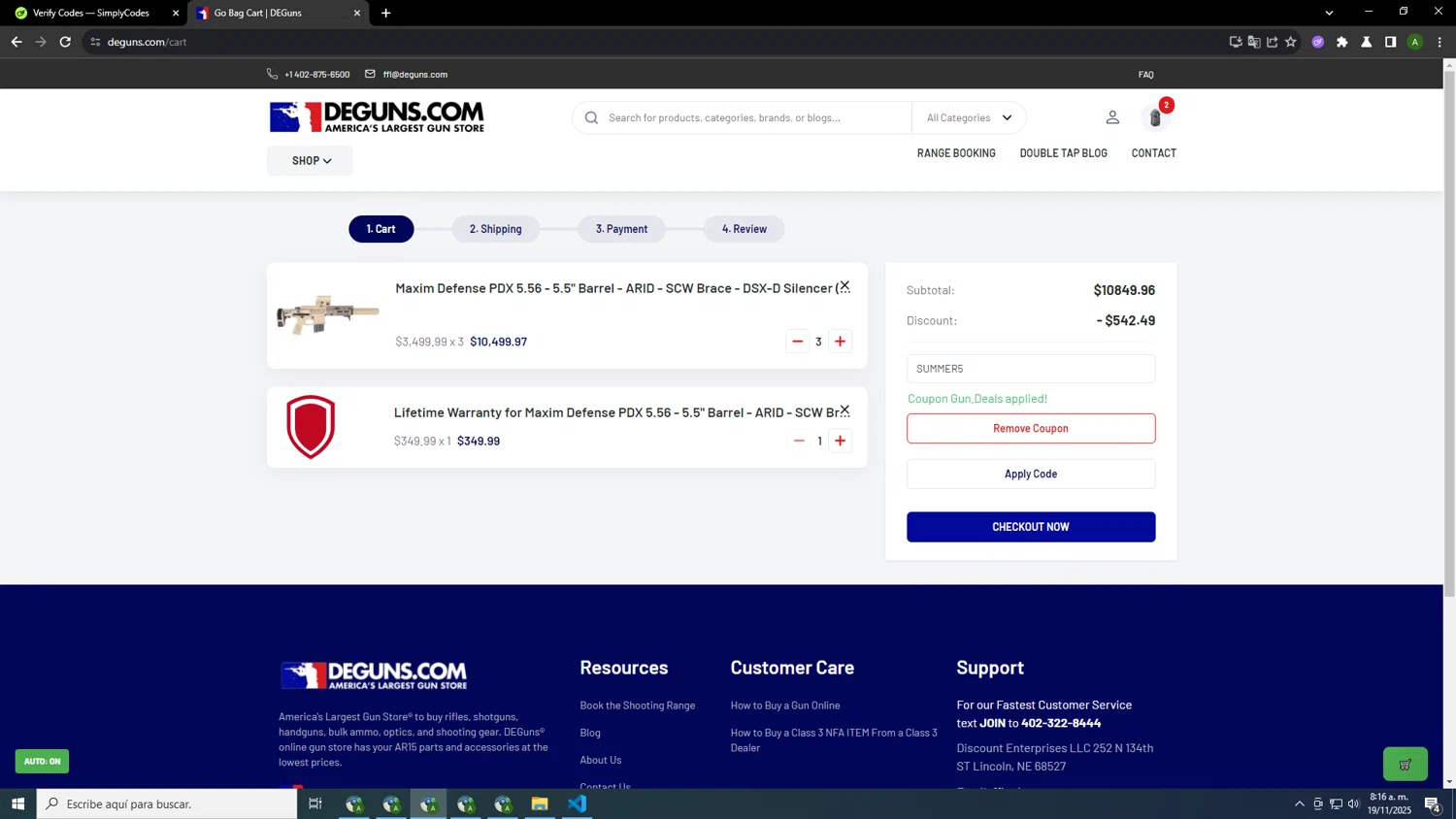The image size is (1456, 819).
Task: Go to step 3. Payment
Action: coord(621,229)
